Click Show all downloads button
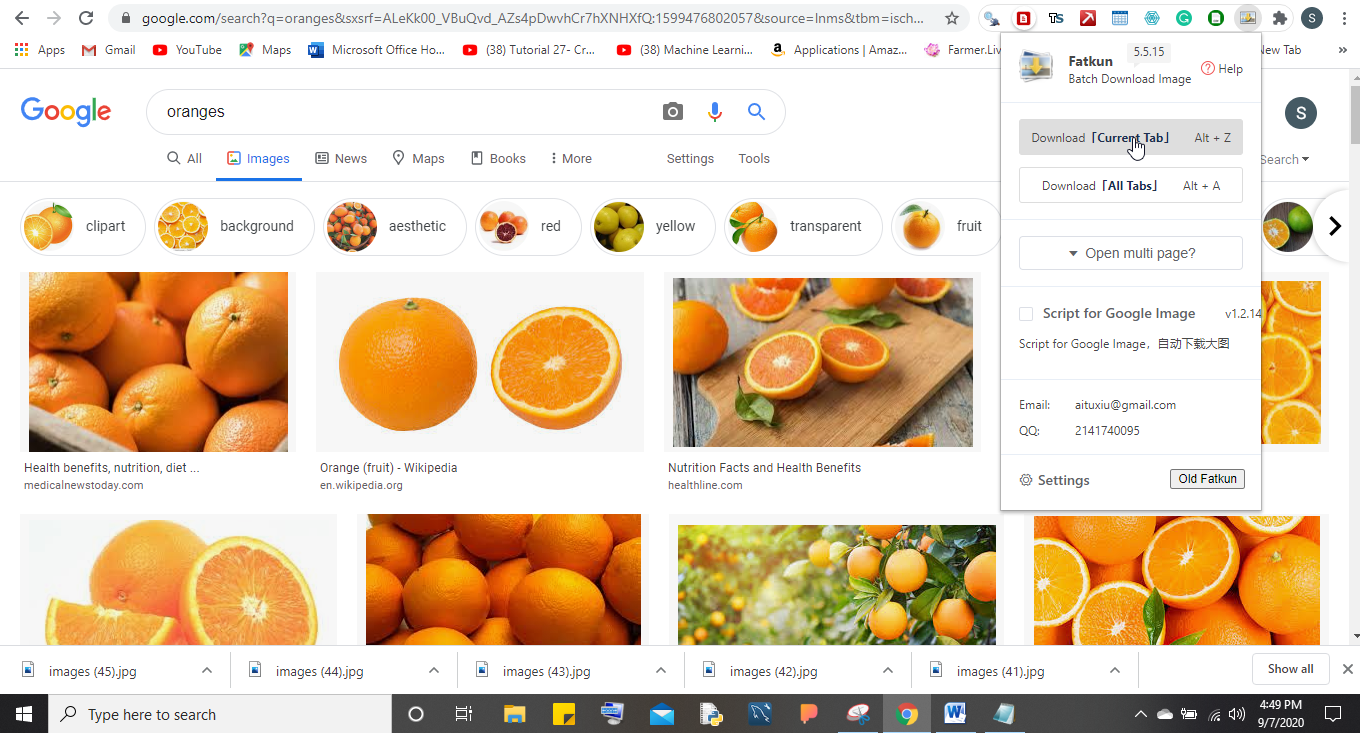This screenshot has width=1360, height=733. coord(1290,669)
